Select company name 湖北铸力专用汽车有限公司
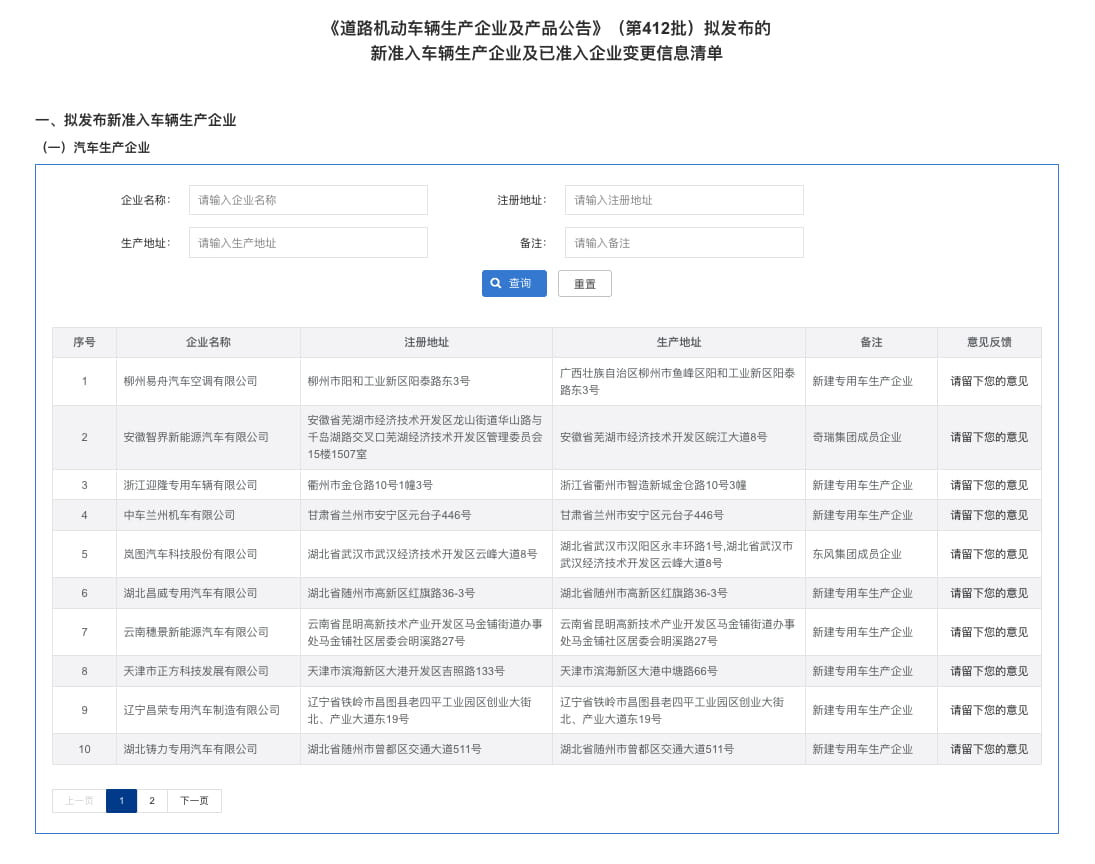This screenshot has height=864, width=1095. (190, 749)
